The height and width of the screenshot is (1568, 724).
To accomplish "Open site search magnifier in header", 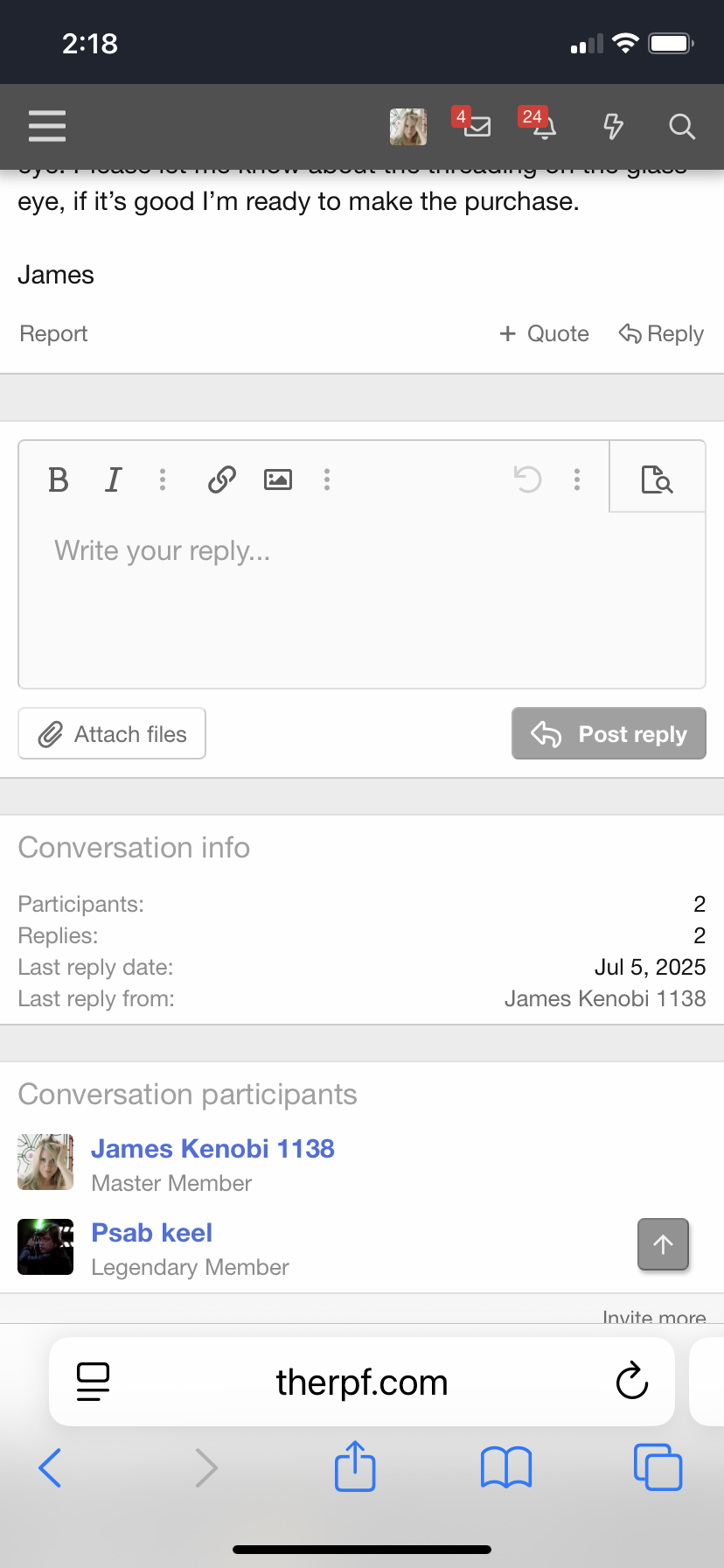I will pos(682,127).
